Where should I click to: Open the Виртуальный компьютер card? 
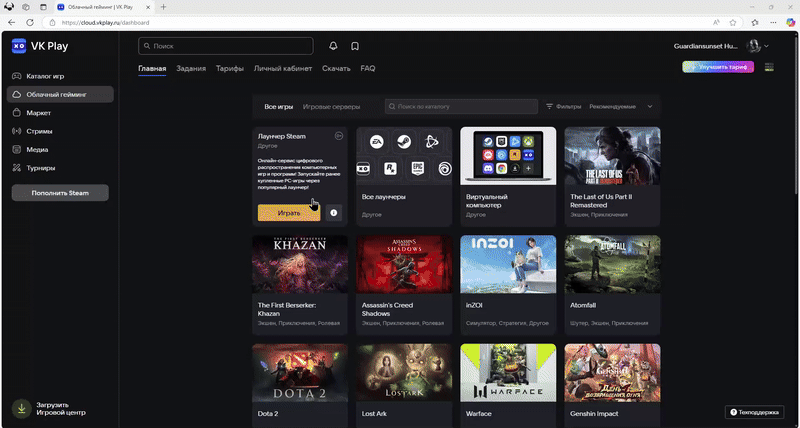pos(508,177)
